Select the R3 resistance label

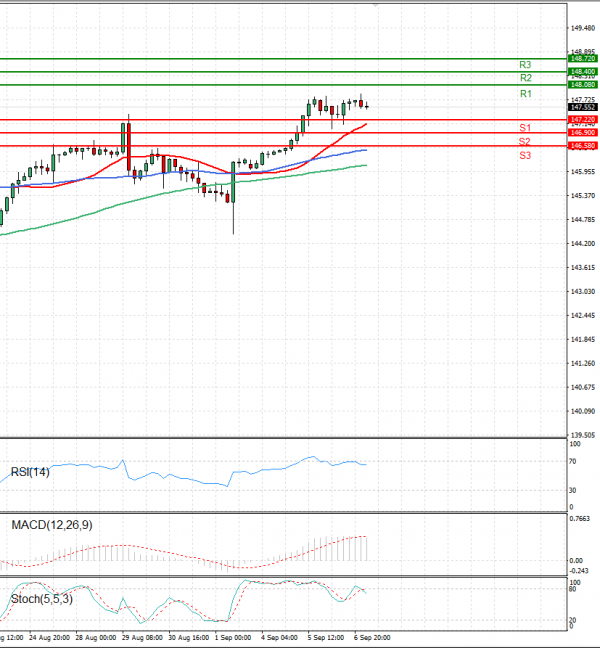[x=525, y=65]
